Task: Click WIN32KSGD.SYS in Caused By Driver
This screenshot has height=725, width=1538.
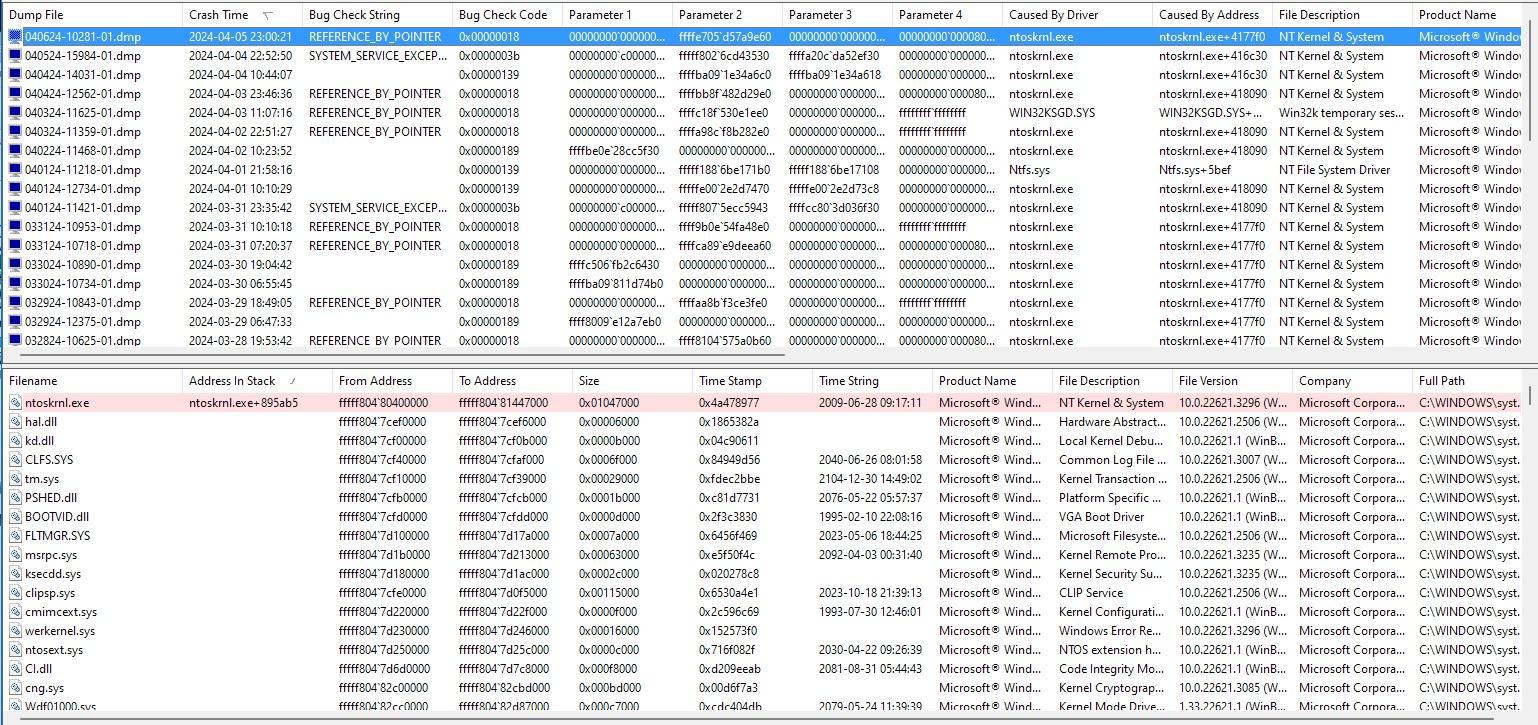Action: 1052,112
